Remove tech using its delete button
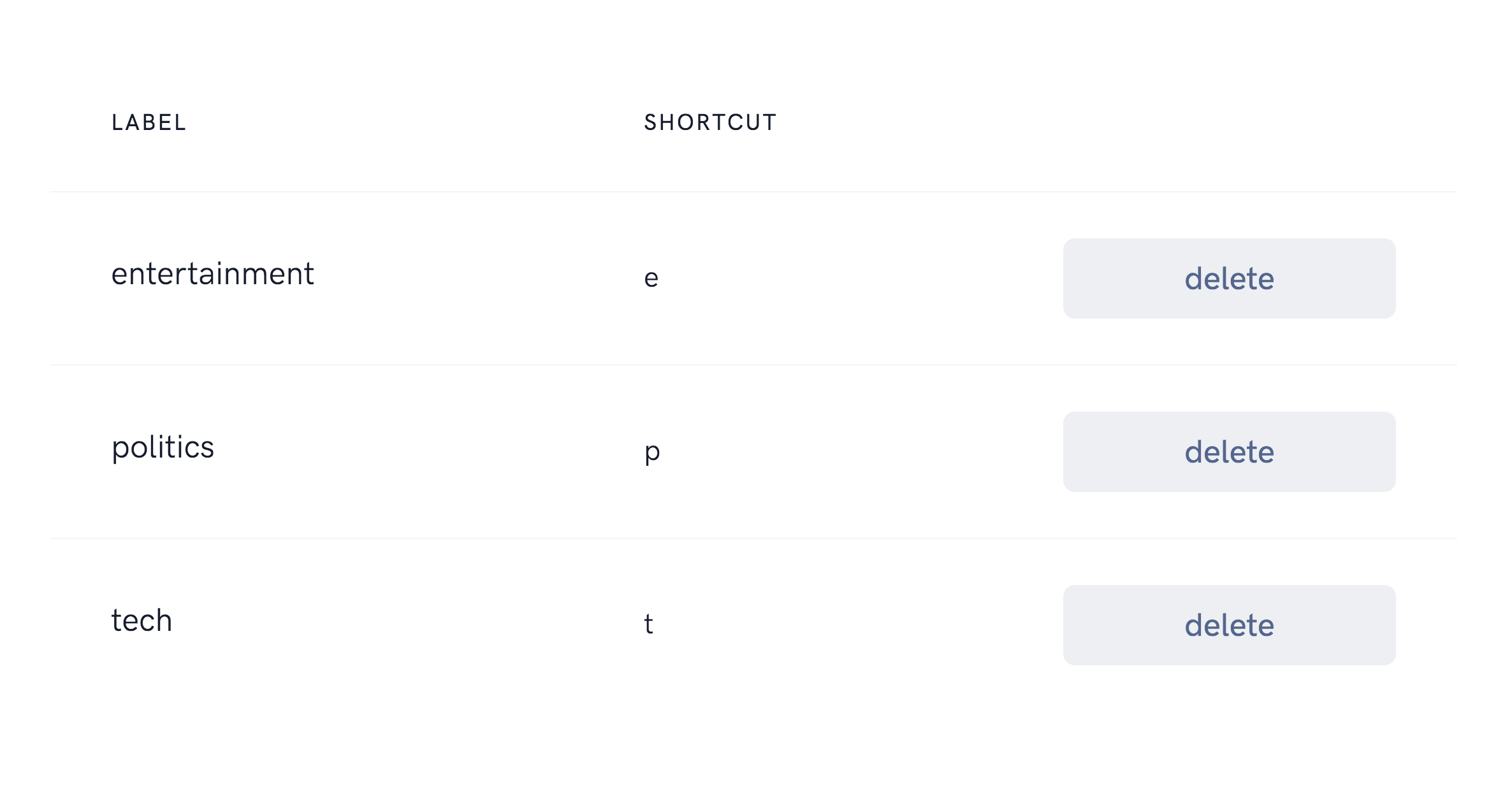Image resolution: width=1512 pixels, height=794 pixels. (x=1229, y=625)
